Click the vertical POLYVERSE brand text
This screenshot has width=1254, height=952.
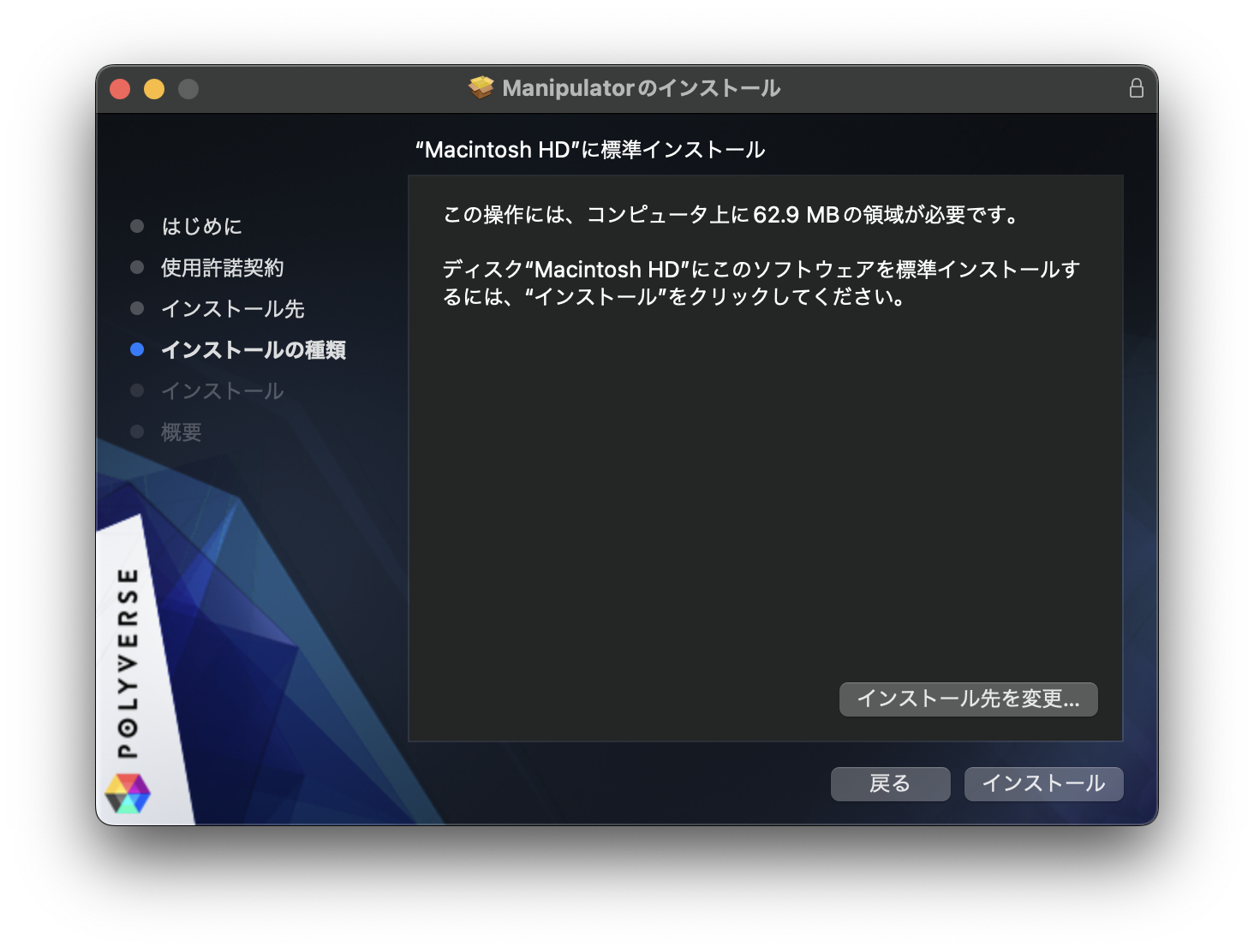click(128, 663)
